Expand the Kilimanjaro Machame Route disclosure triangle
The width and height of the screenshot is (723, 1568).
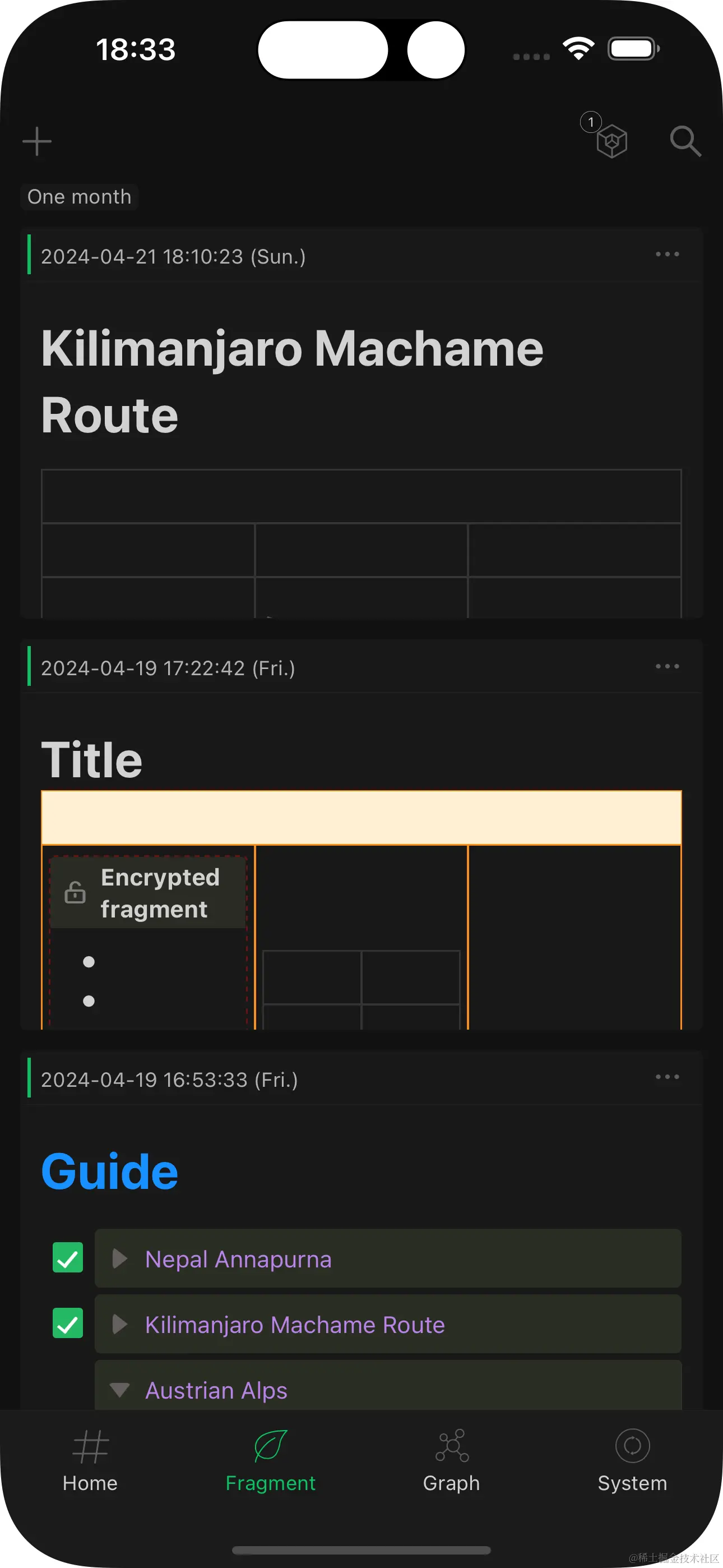click(119, 1324)
